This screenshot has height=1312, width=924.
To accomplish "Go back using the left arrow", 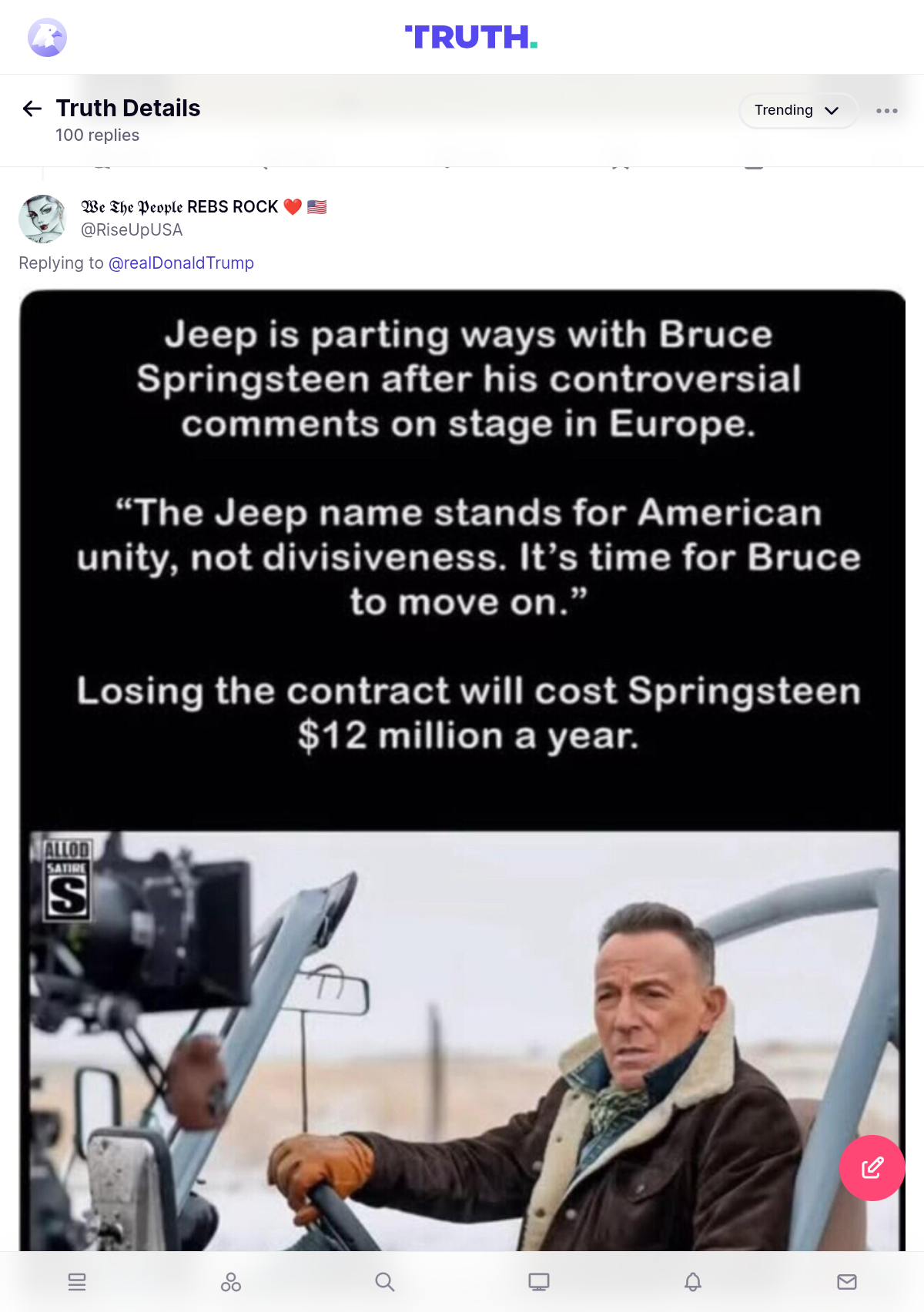I will [32, 109].
